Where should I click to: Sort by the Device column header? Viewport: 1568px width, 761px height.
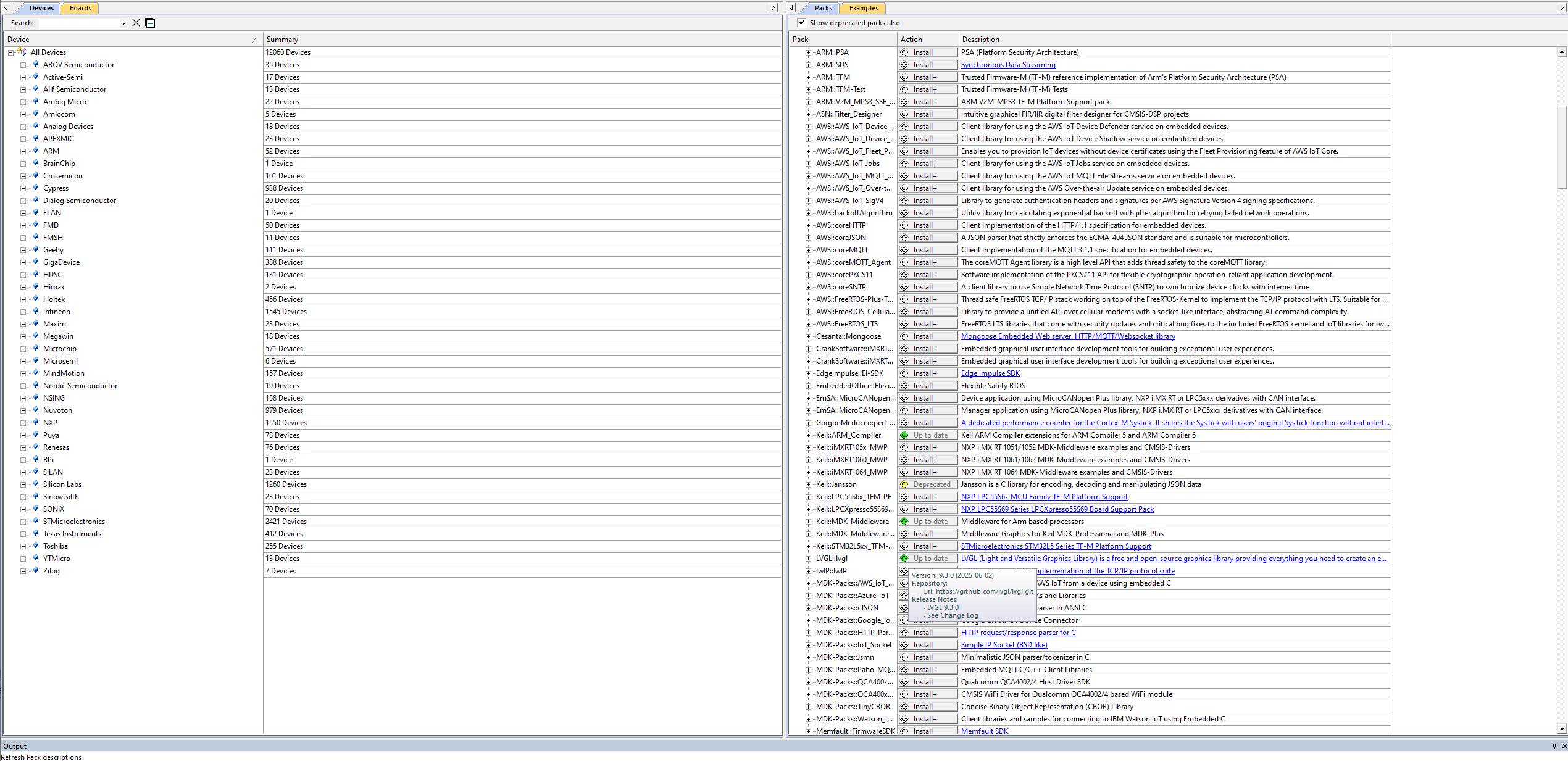point(133,40)
